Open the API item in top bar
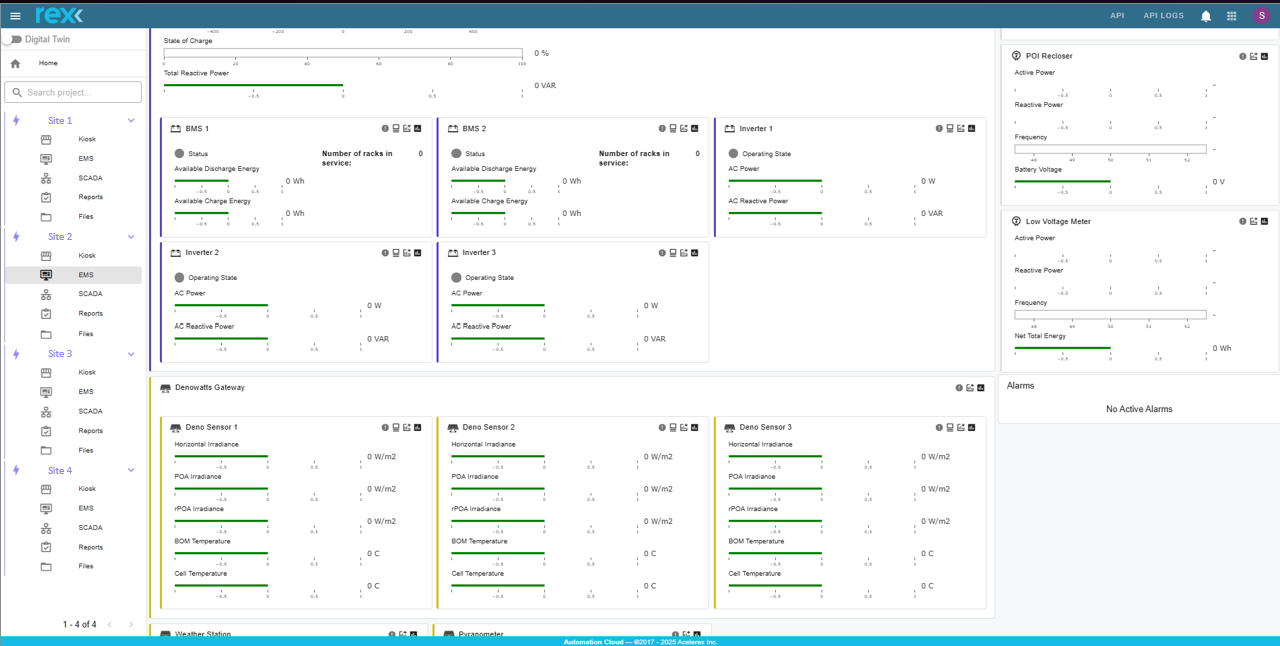1280x646 pixels. point(1117,16)
